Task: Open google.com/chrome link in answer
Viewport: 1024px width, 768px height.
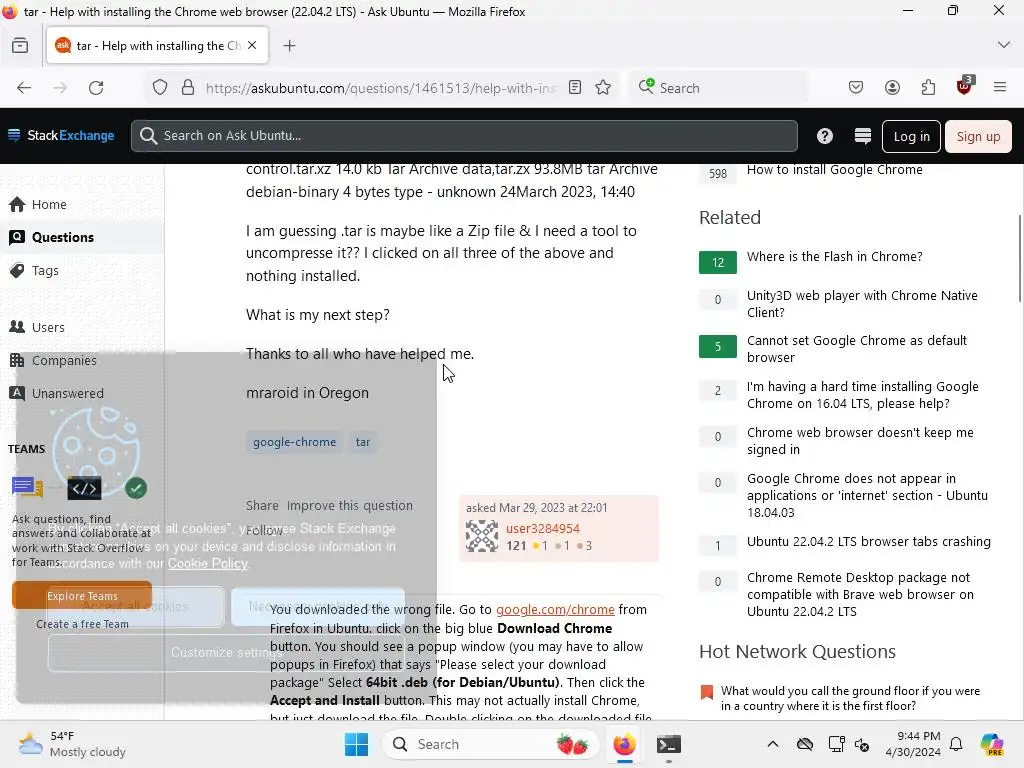Action: click(555, 609)
